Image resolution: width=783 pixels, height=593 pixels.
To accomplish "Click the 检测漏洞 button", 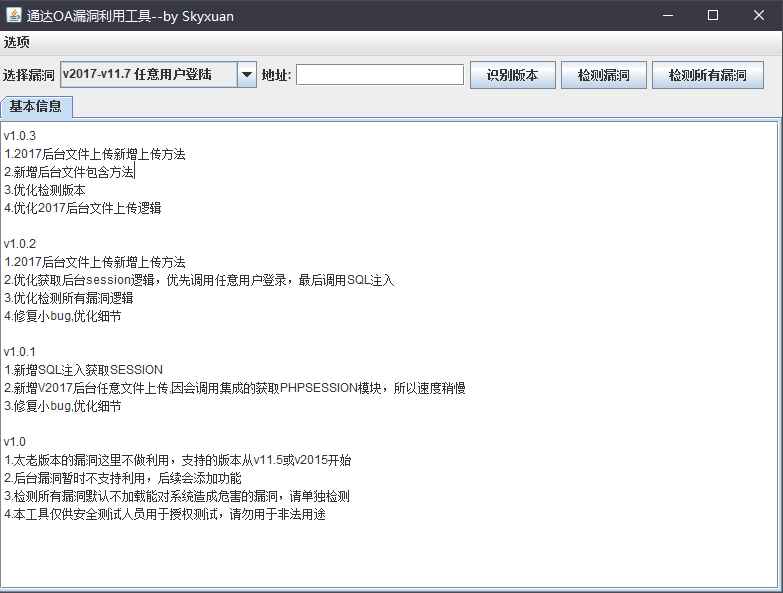I will 603,75.
